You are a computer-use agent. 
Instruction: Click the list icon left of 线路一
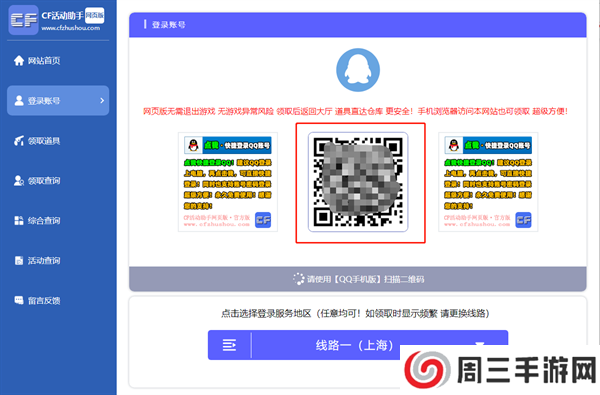[x=229, y=345]
